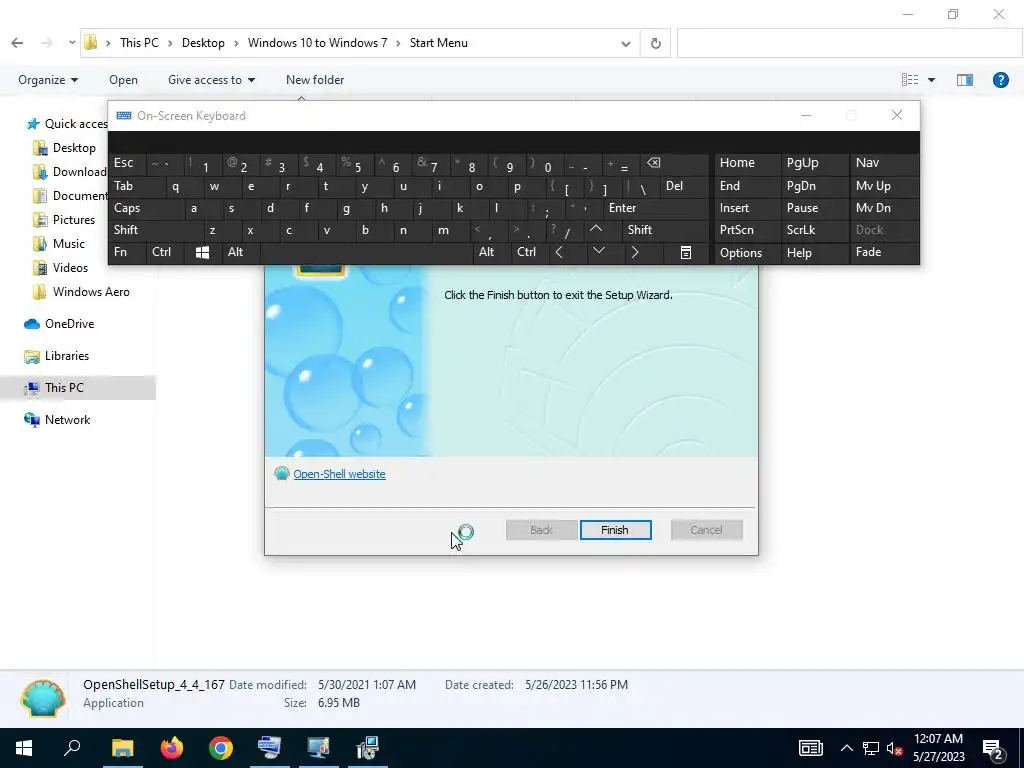Toggle the Caps key on On-Screen Keyboard

[x=148, y=208]
